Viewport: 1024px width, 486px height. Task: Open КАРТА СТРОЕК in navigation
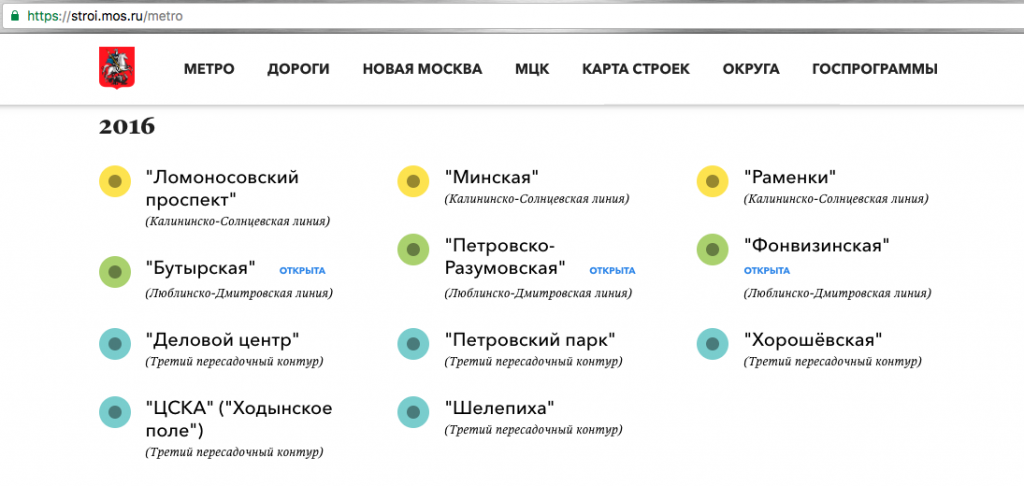tap(636, 69)
